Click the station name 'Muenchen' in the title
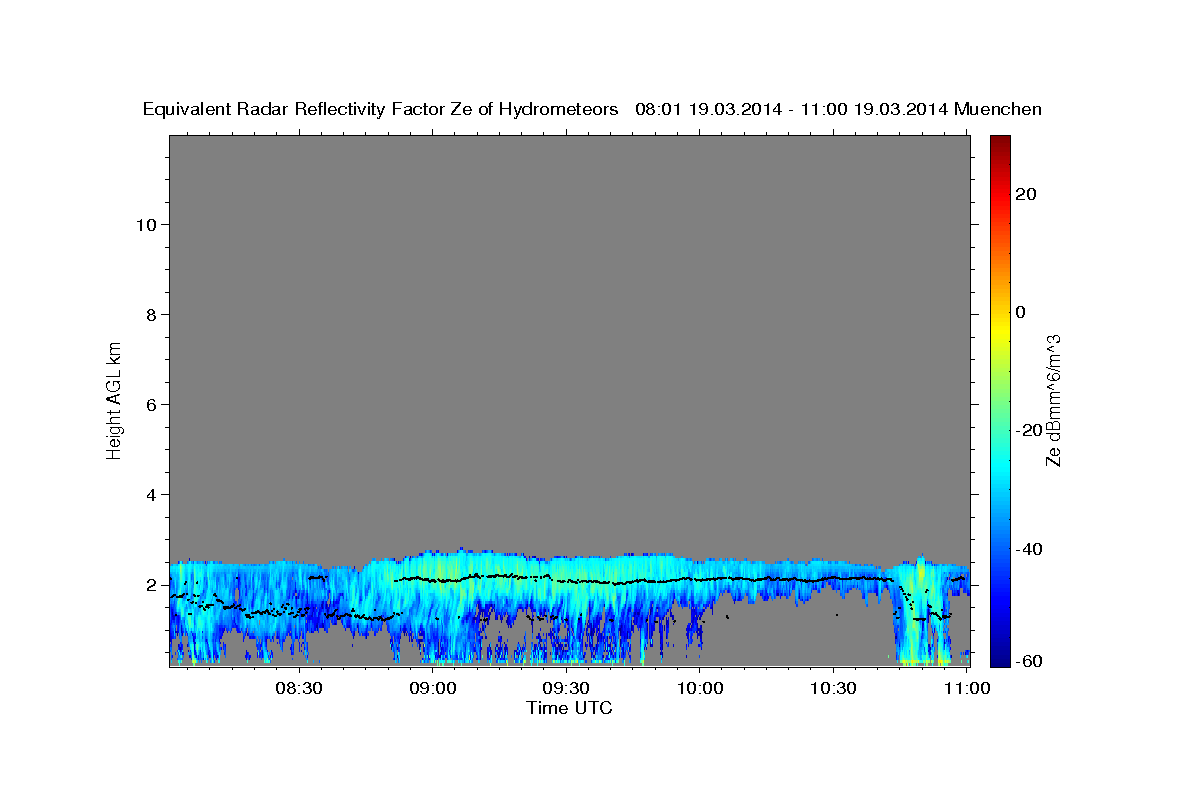The height and width of the screenshot is (800, 1200). [x=998, y=109]
